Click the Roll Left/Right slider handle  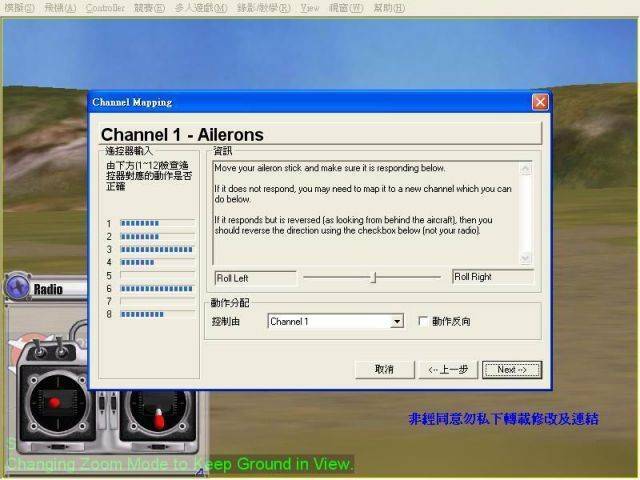373,278
